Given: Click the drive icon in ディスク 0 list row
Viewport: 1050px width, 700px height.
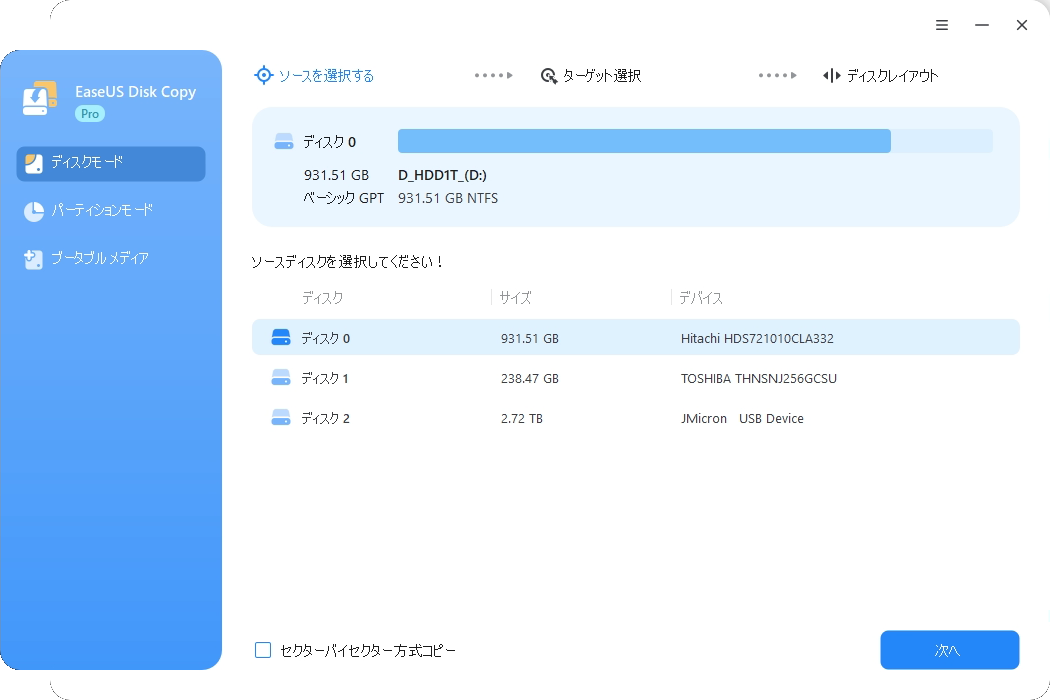Looking at the screenshot, I should 281,337.
